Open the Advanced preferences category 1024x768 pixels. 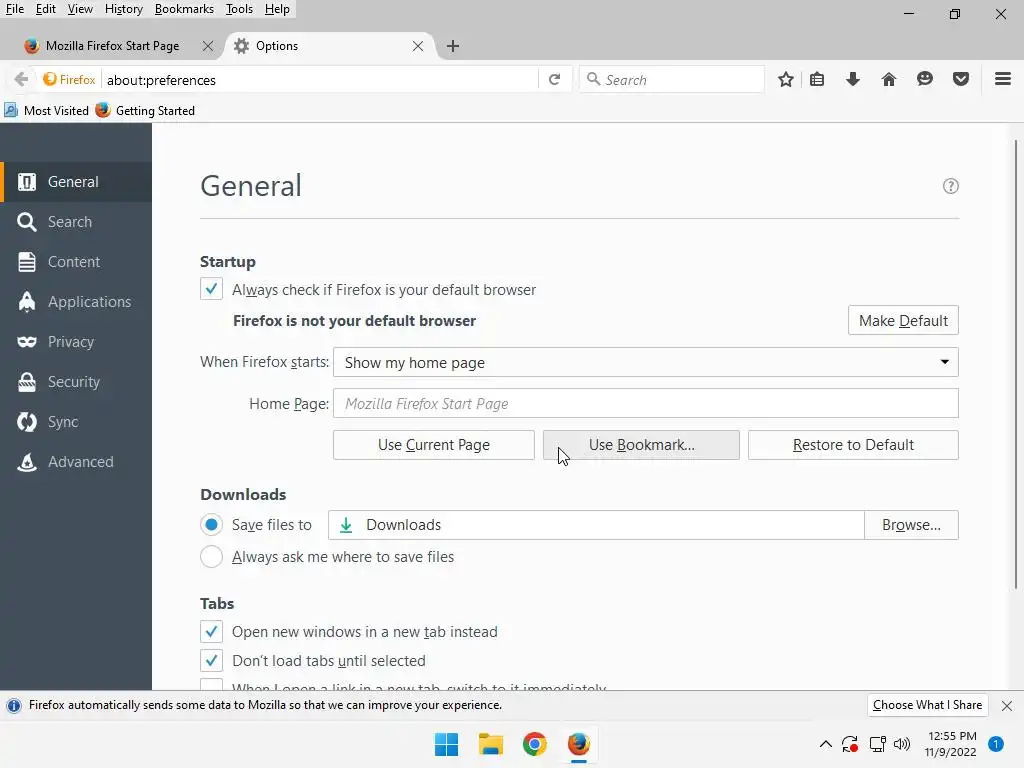tap(76, 462)
